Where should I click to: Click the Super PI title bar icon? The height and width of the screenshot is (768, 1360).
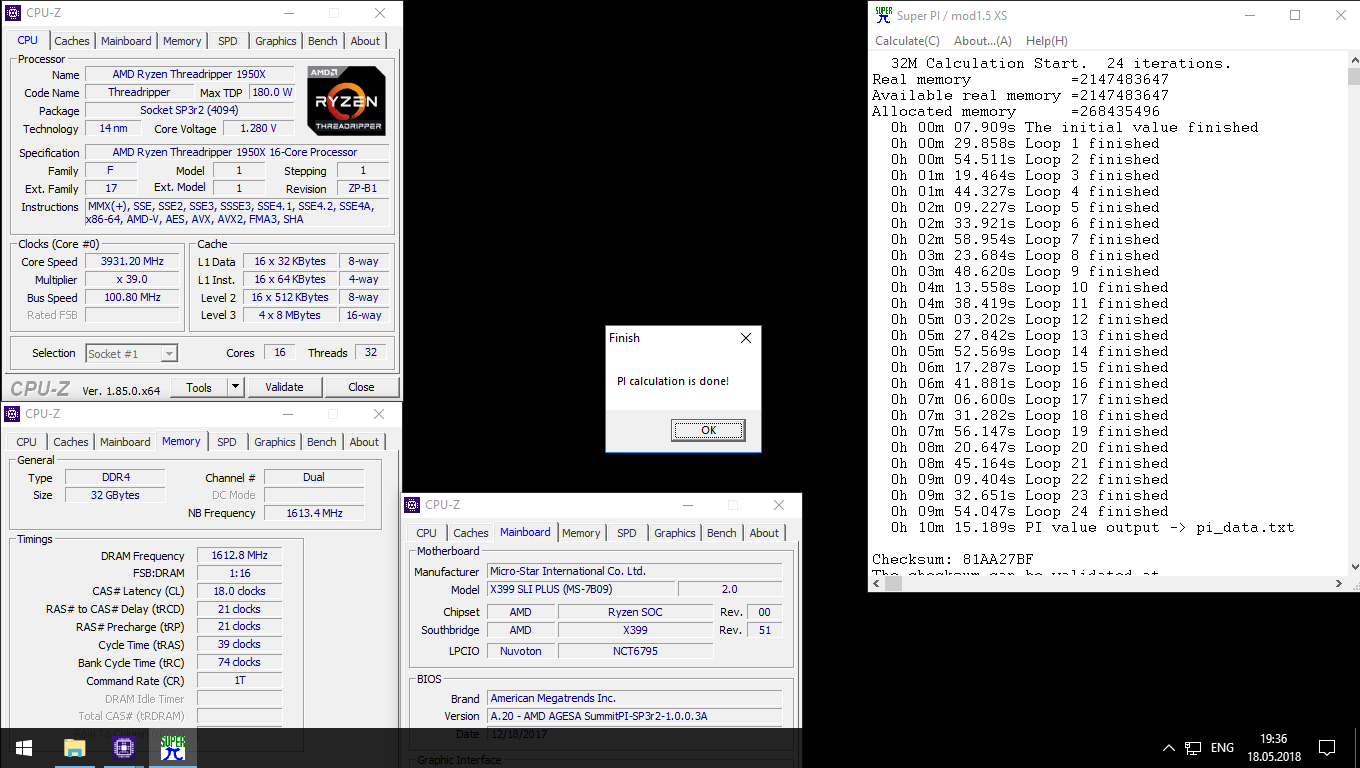click(883, 14)
